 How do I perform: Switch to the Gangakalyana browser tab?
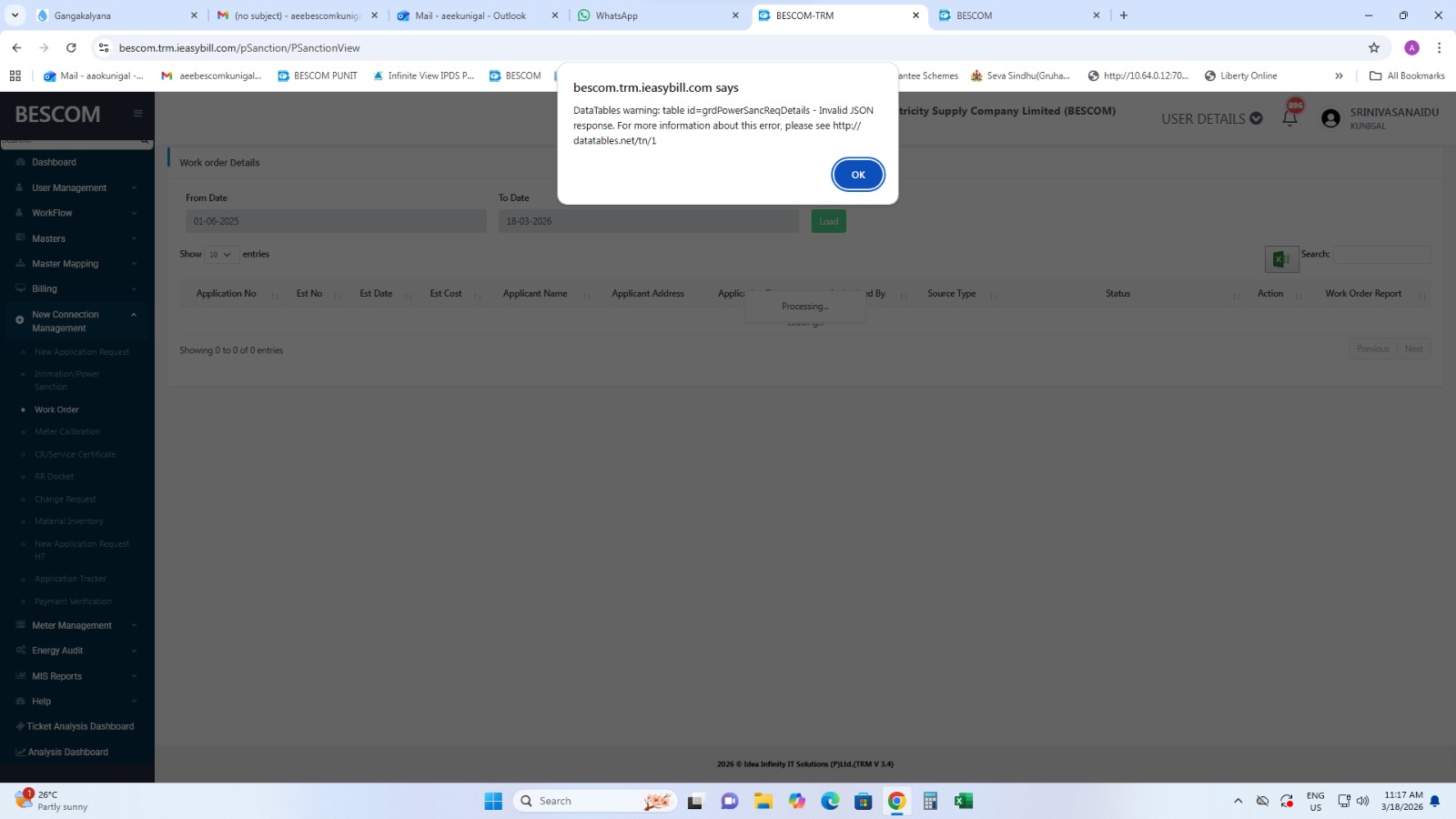point(115,15)
